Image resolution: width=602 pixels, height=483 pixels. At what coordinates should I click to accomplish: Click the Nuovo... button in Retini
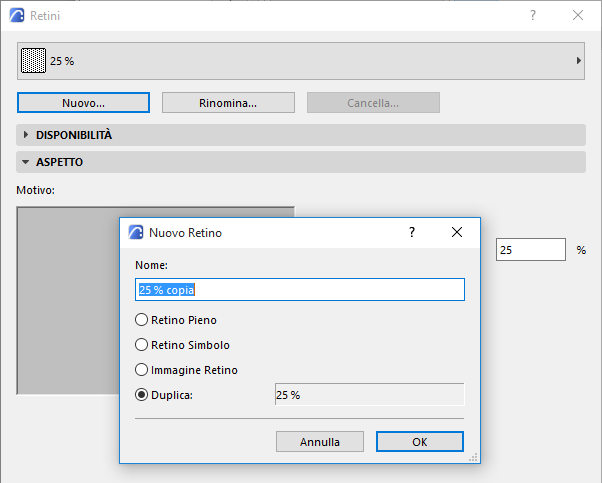click(83, 103)
